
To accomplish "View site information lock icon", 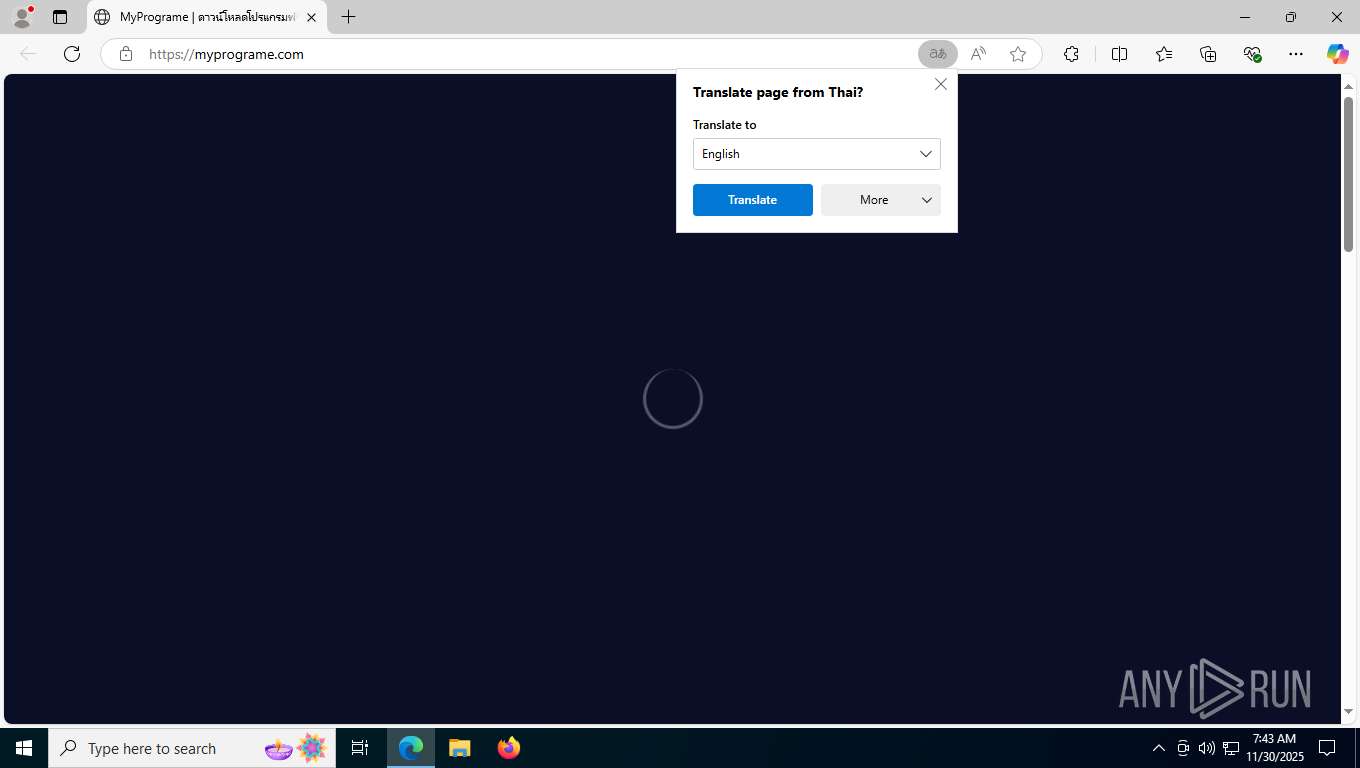I will point(126,54).
